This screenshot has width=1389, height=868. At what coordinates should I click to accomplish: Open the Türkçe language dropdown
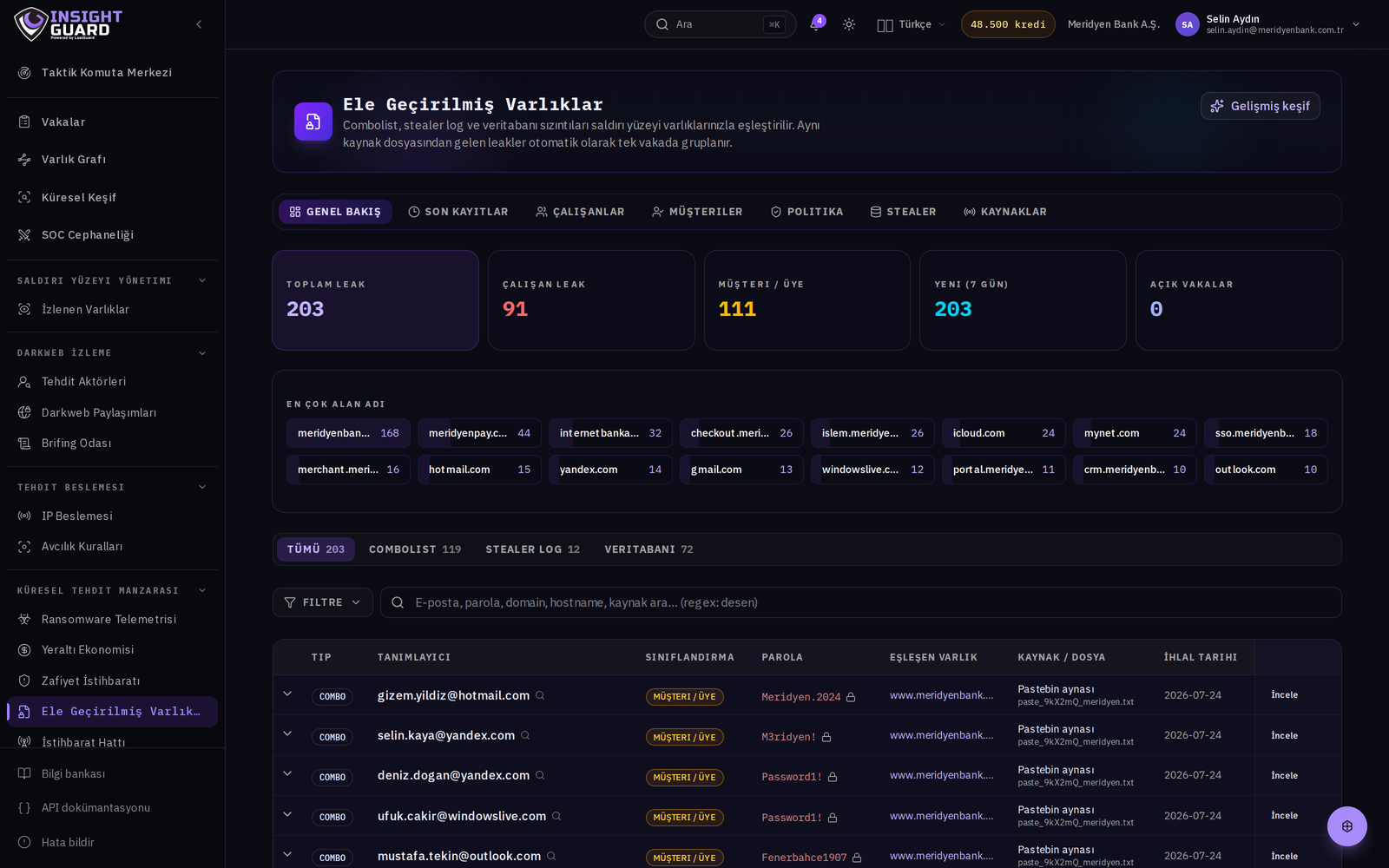click(x=911, y=24)
